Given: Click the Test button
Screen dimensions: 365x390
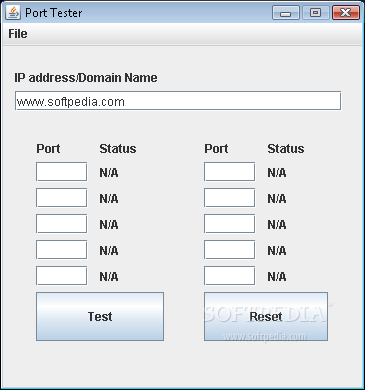Looking at the screenshot, I should tap(100, 316).
